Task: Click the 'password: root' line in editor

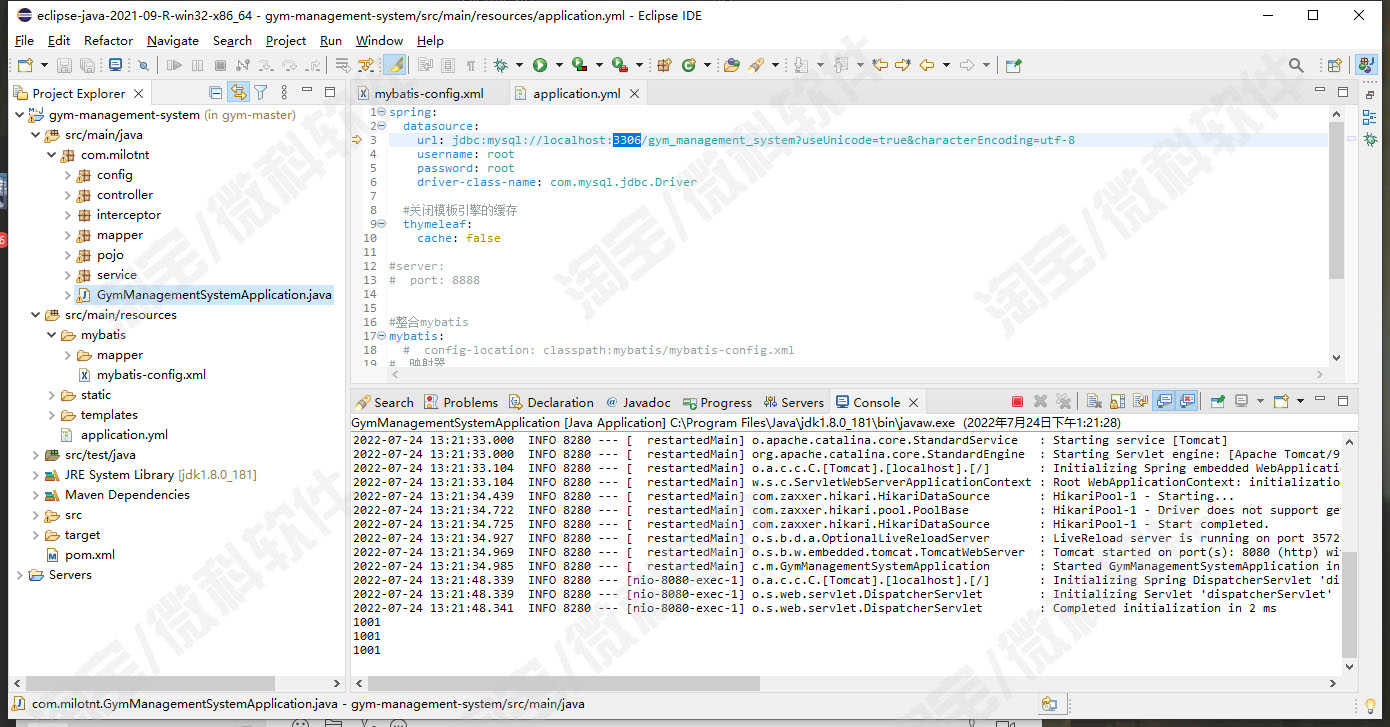Action: click(466, 168)
